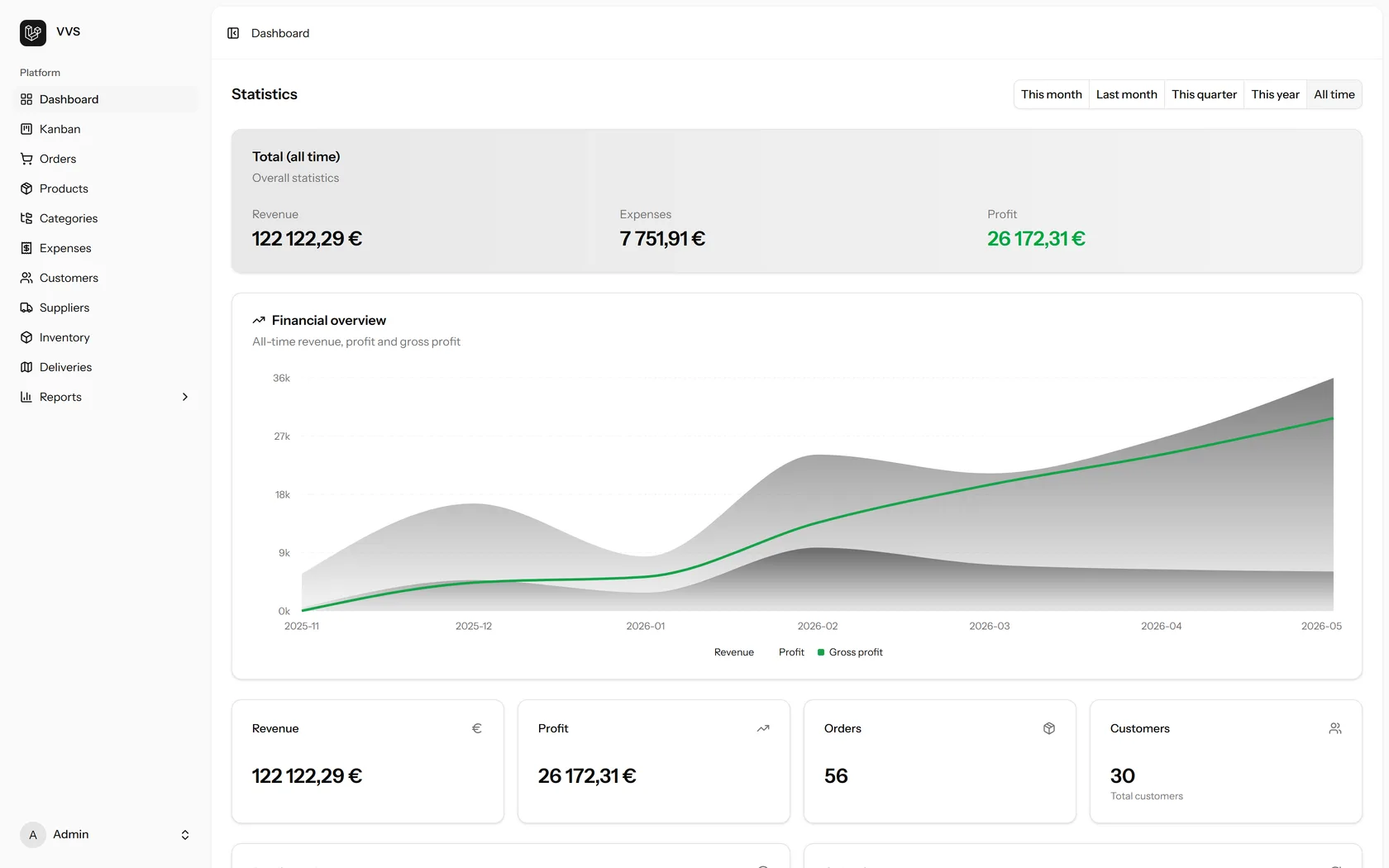Screen dimensions: 1389x868
Task: Click the Revenue legend entry in chart
Action: click(x=734, y=652)
